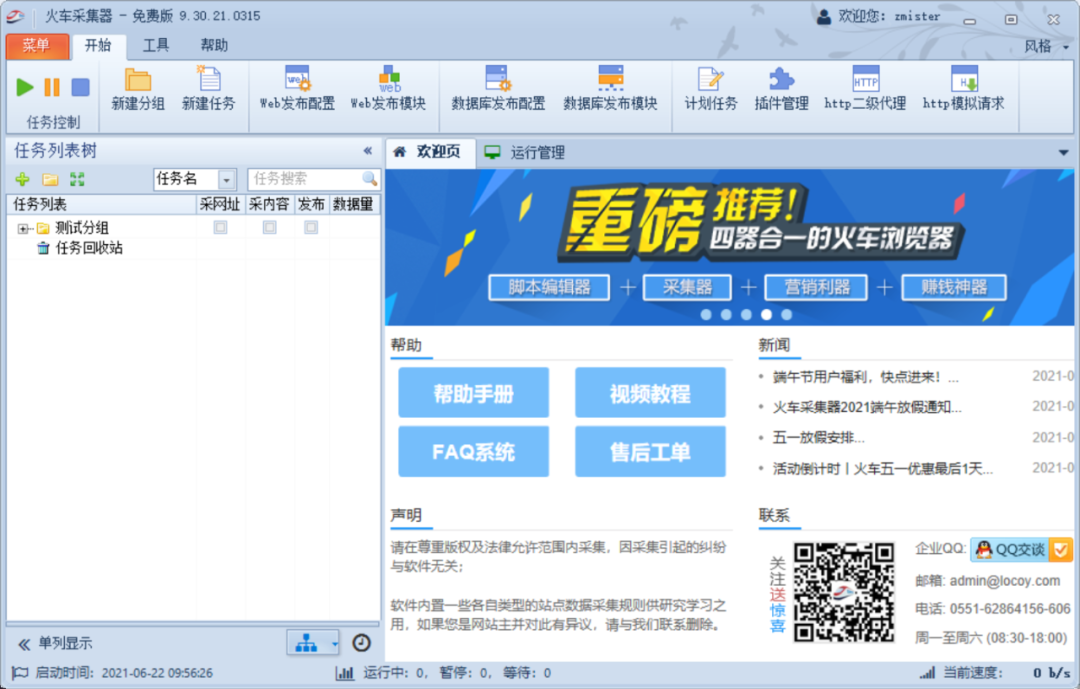The image size is (1080, 689).
Task: Open news 五一放假安排
Action: [818, 438]
